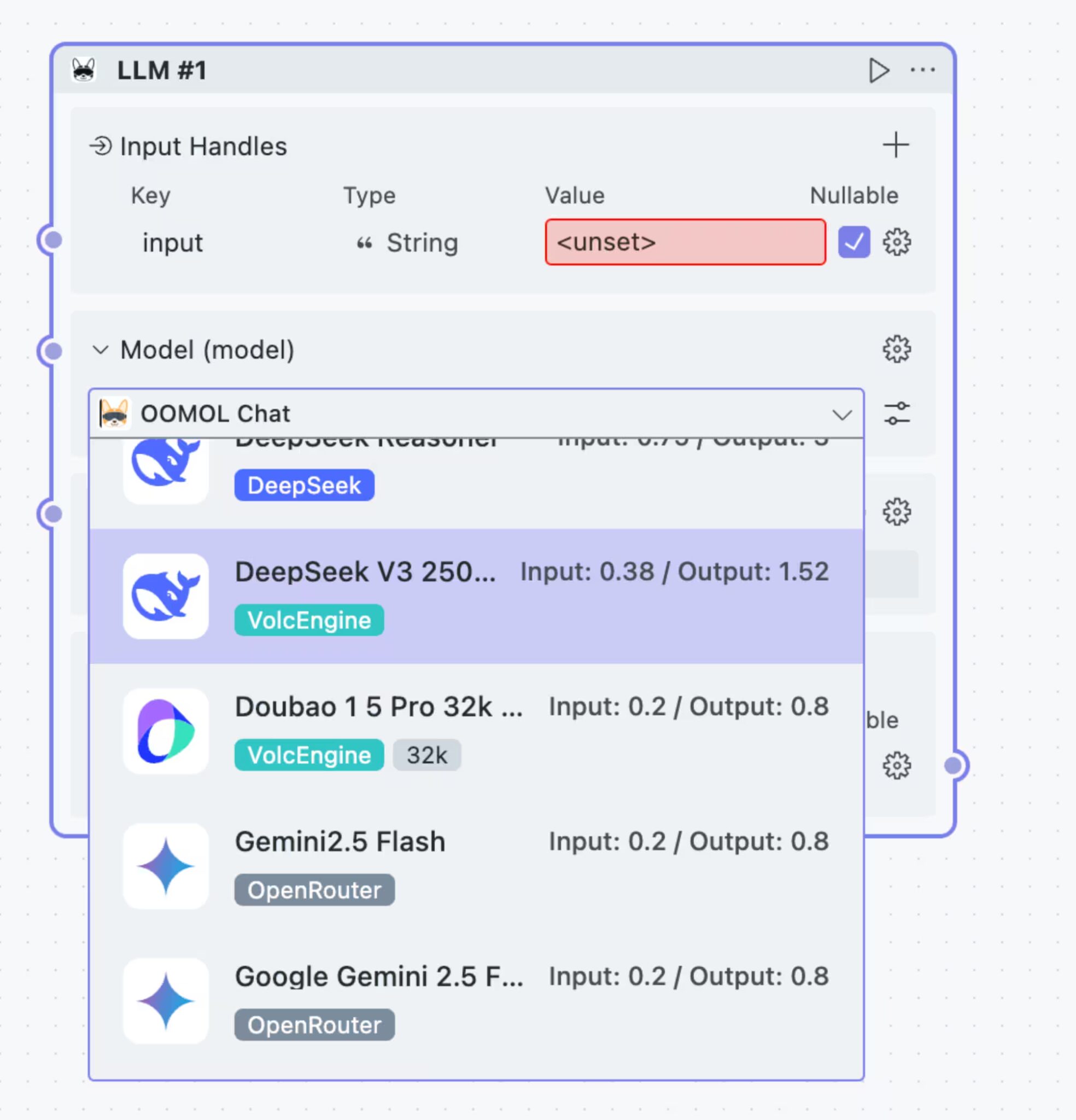
Task: Open Model section settings gear
Action: 897,349
